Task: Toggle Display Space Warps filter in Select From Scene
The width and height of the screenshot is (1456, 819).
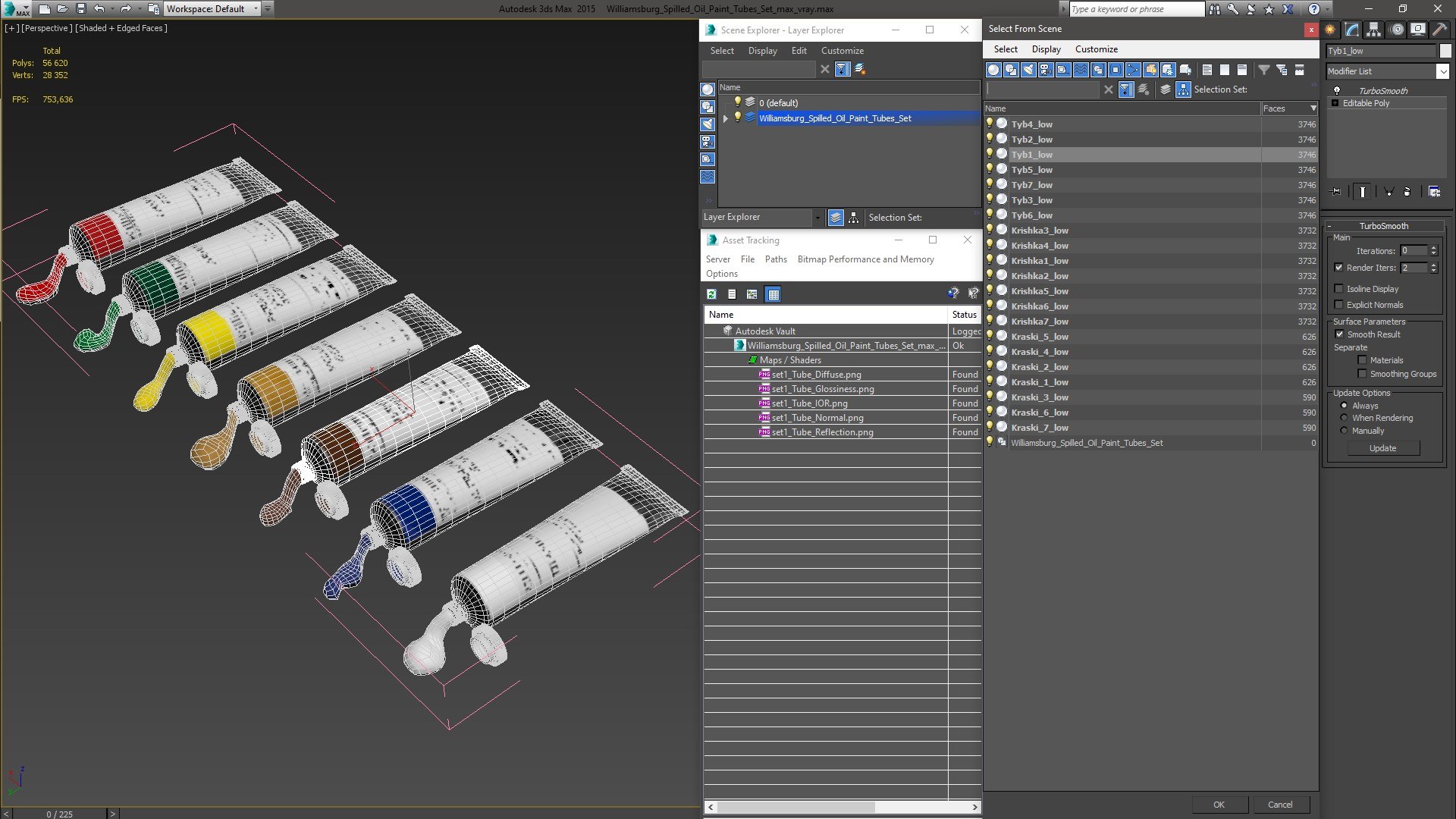Action: pos(1081,70)
